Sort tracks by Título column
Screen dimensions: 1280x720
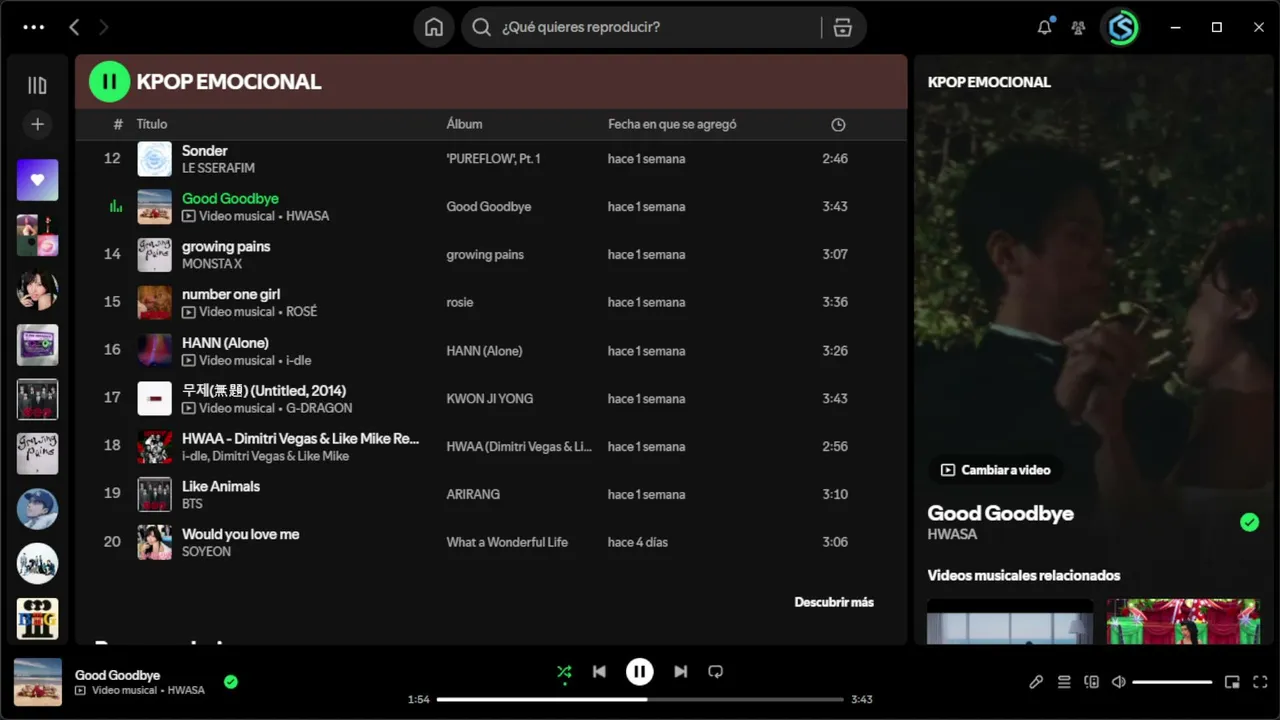(152, 124)
